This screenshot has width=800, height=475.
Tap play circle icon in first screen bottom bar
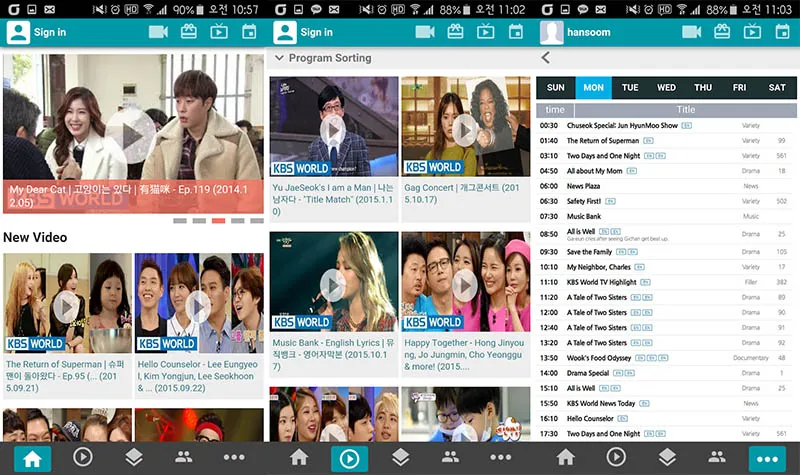coord(83,457)
